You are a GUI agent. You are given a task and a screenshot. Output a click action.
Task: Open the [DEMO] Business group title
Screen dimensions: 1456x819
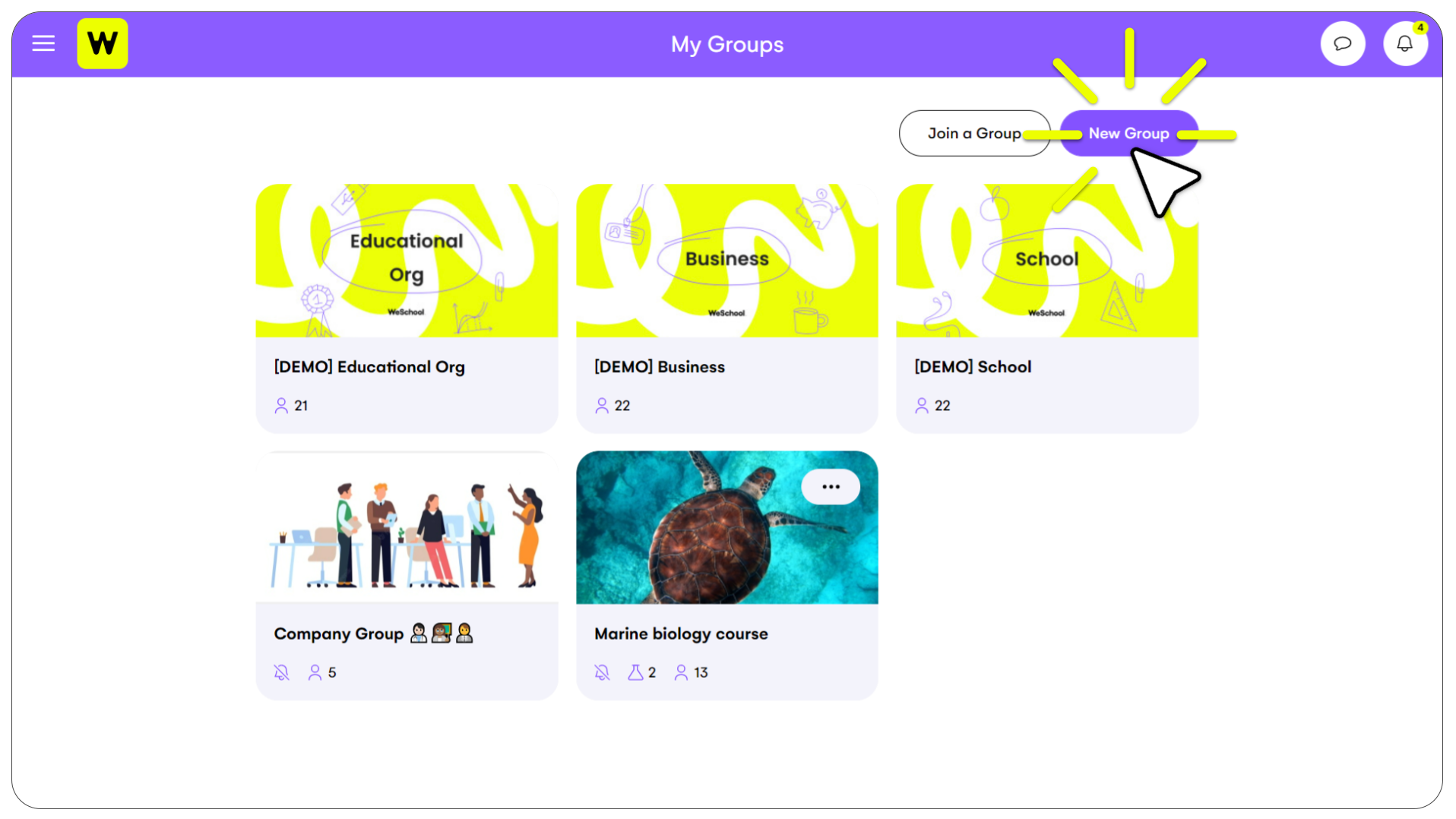[660, 367]
